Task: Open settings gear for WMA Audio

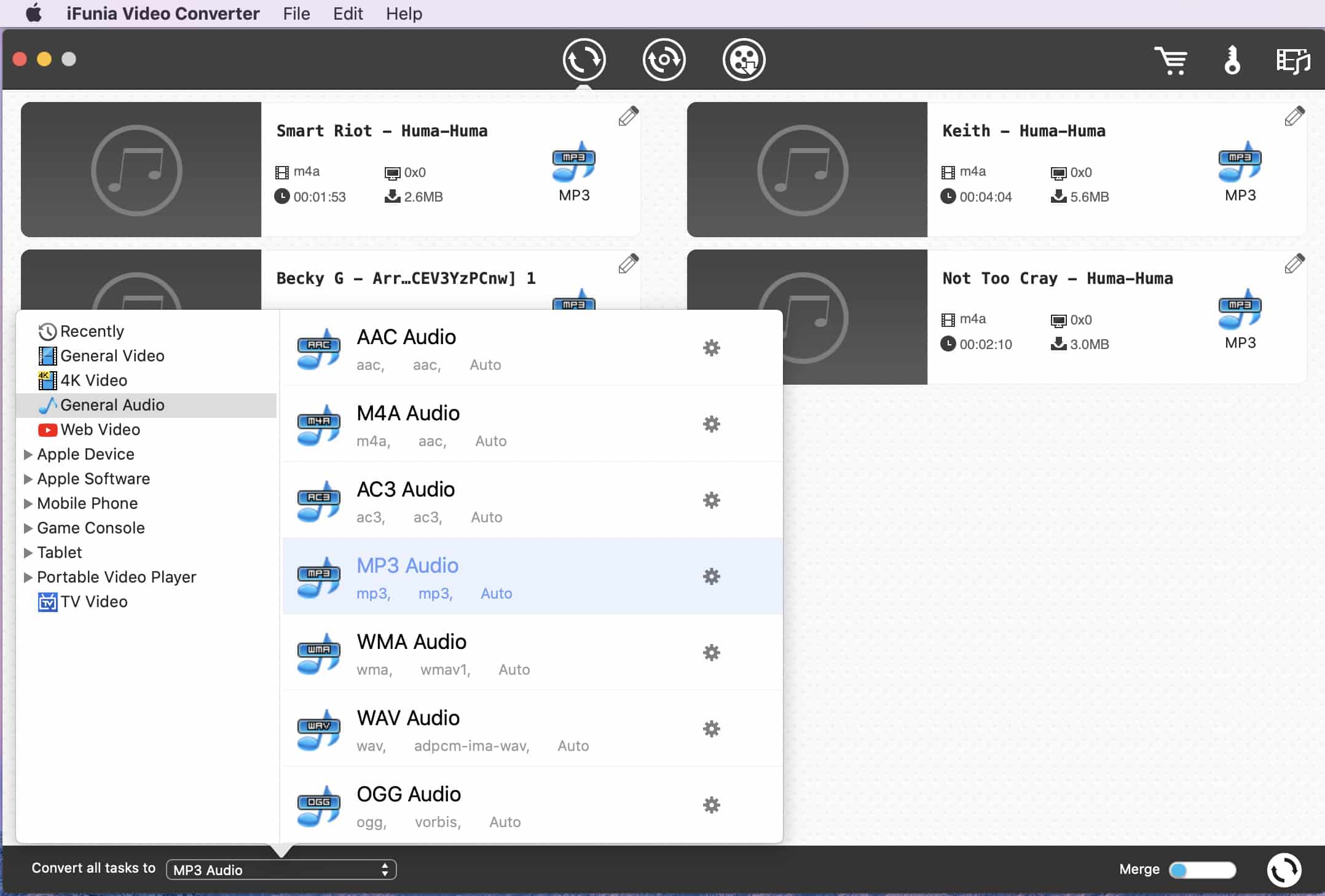Action: [x=711, y=653]
